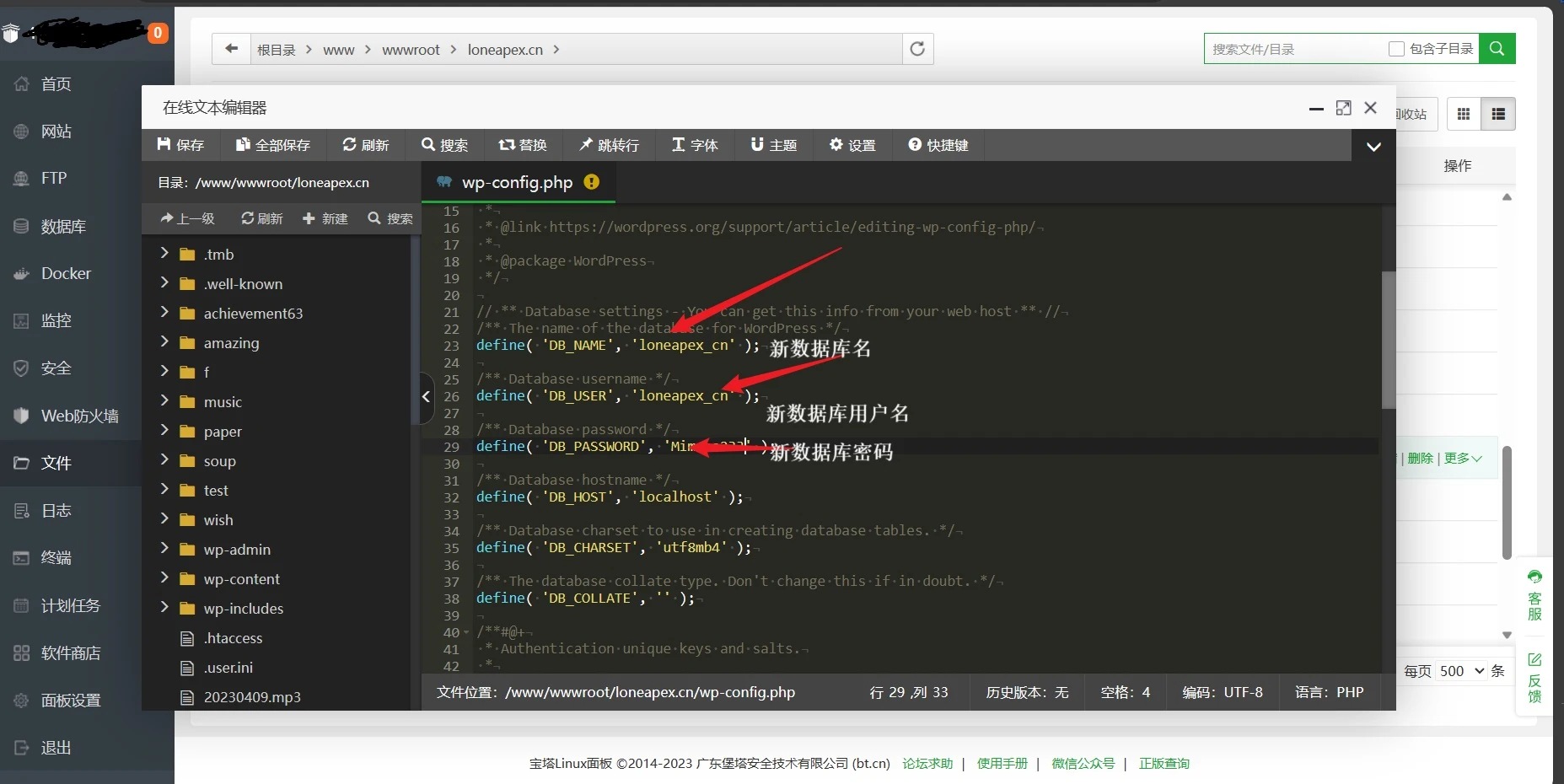
Task: Click the forum help link in footer
Action: [x=927, y=764]
